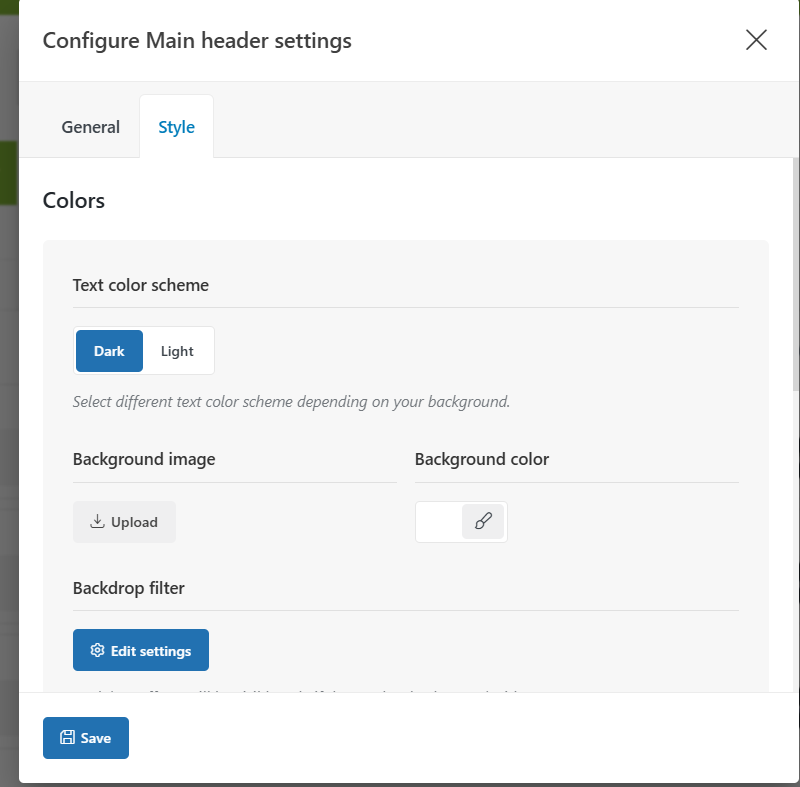This screenshot has height=787, width=800.
Task: Choose Light text color scheme
Action: pos(177,351)
